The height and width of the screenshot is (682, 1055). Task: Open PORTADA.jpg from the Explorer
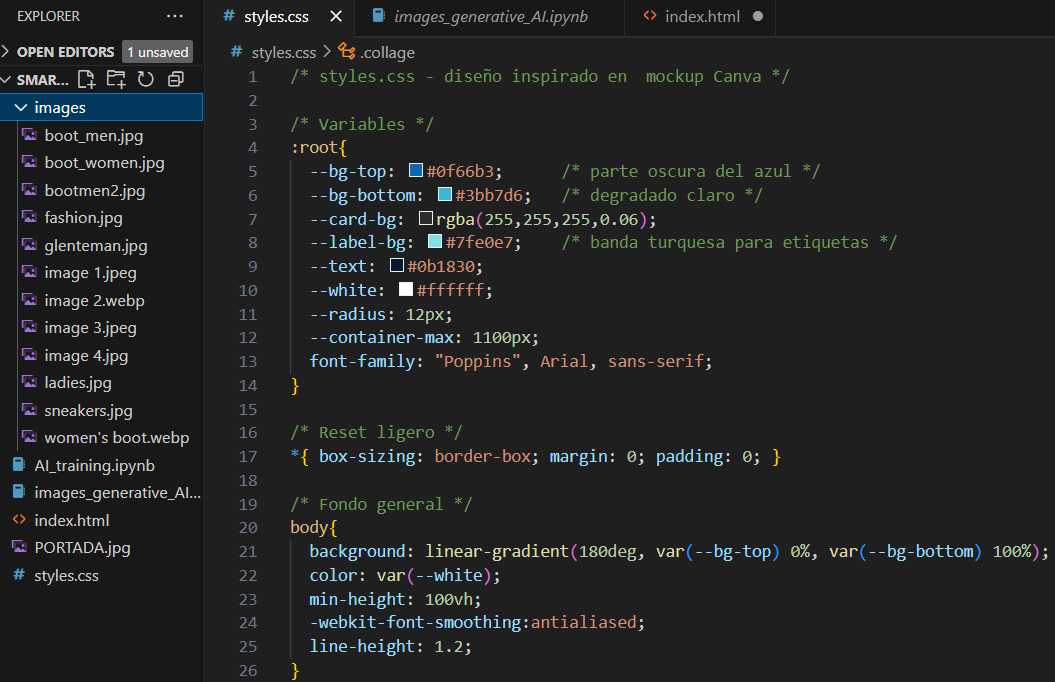pyautogui.click(x=82, y=547)
